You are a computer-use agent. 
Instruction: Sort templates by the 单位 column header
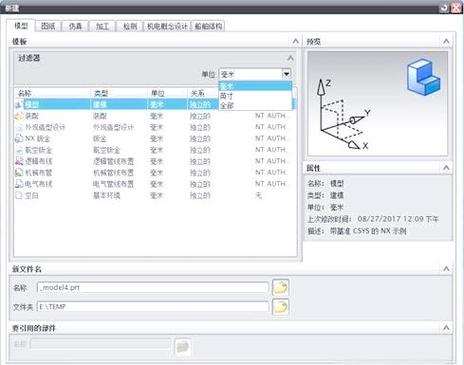(x=168, y=93)
